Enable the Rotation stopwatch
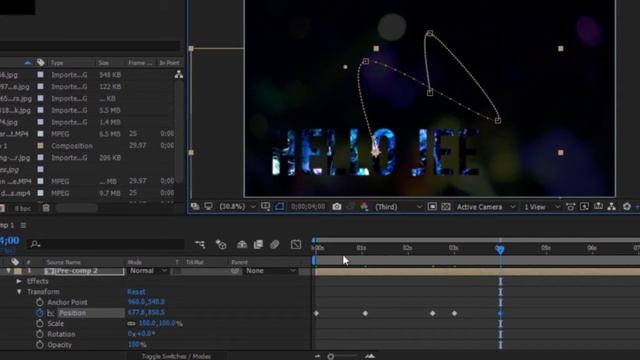The width and height of the screenshot is (640, 360). coord(40,334)
